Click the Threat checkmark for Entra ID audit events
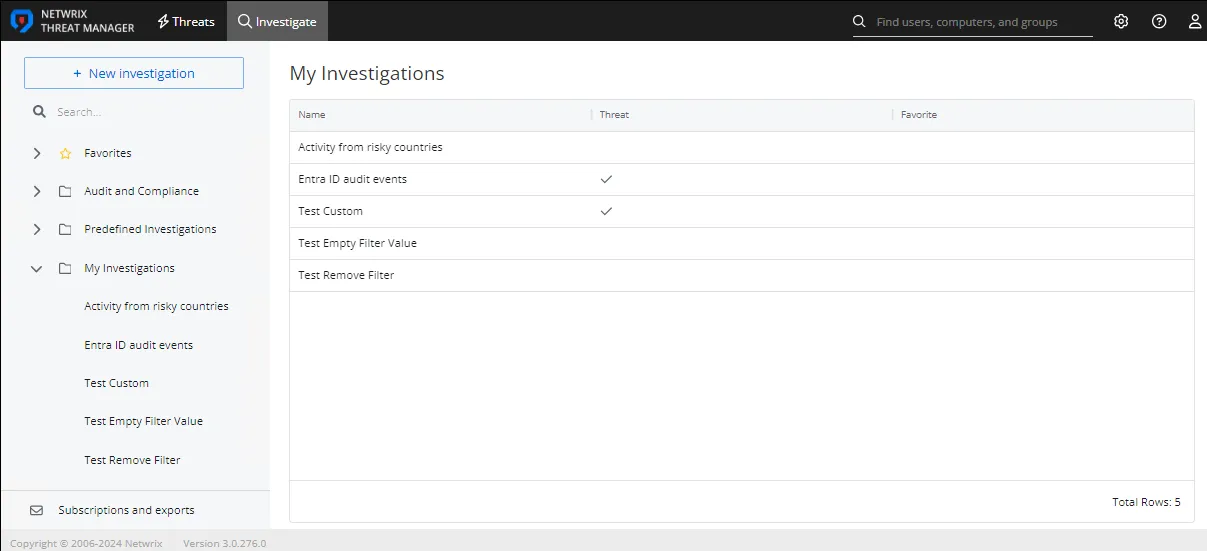The height and width of the screenshot is (551, 1207). click(x=606, y=179)
